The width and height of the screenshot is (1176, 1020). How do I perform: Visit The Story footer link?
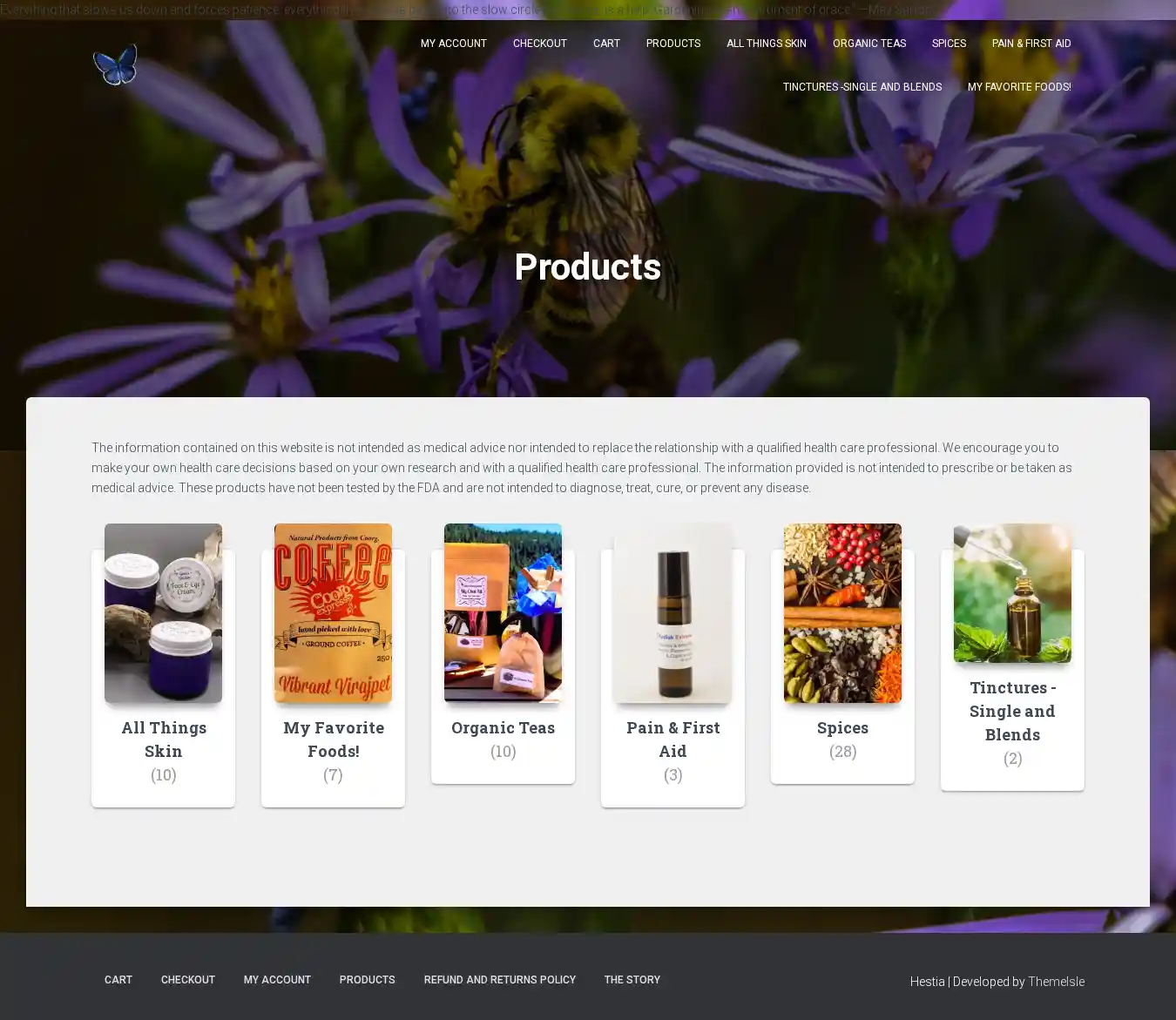tap(632, 980)
